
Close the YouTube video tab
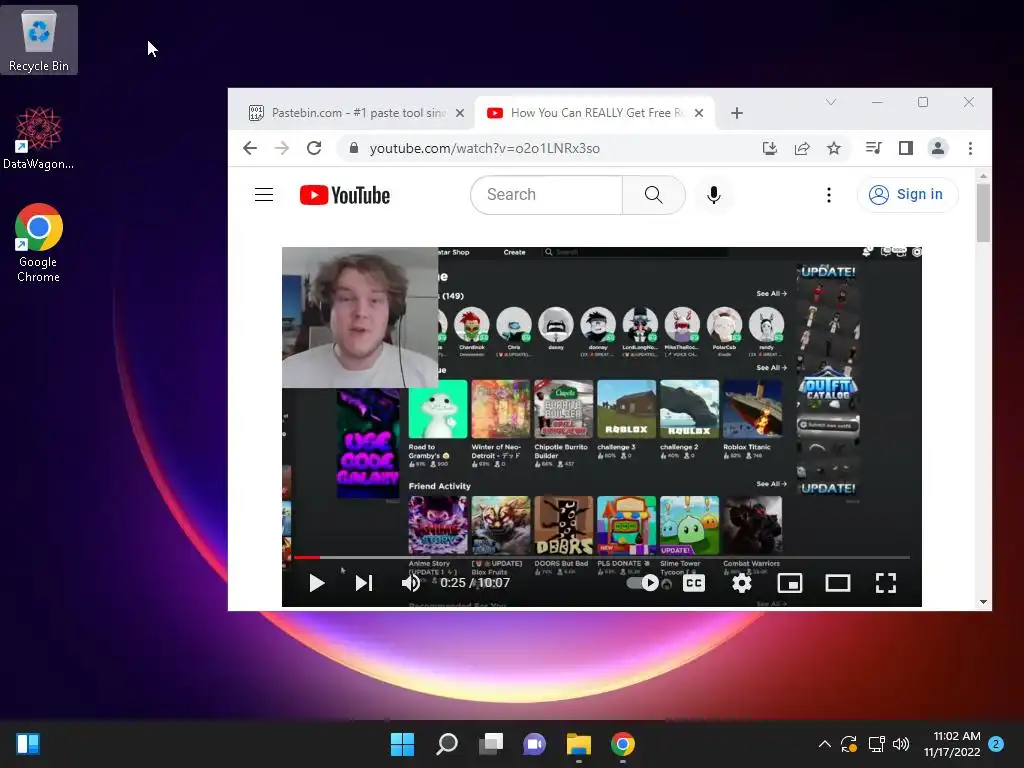point(699,113)
